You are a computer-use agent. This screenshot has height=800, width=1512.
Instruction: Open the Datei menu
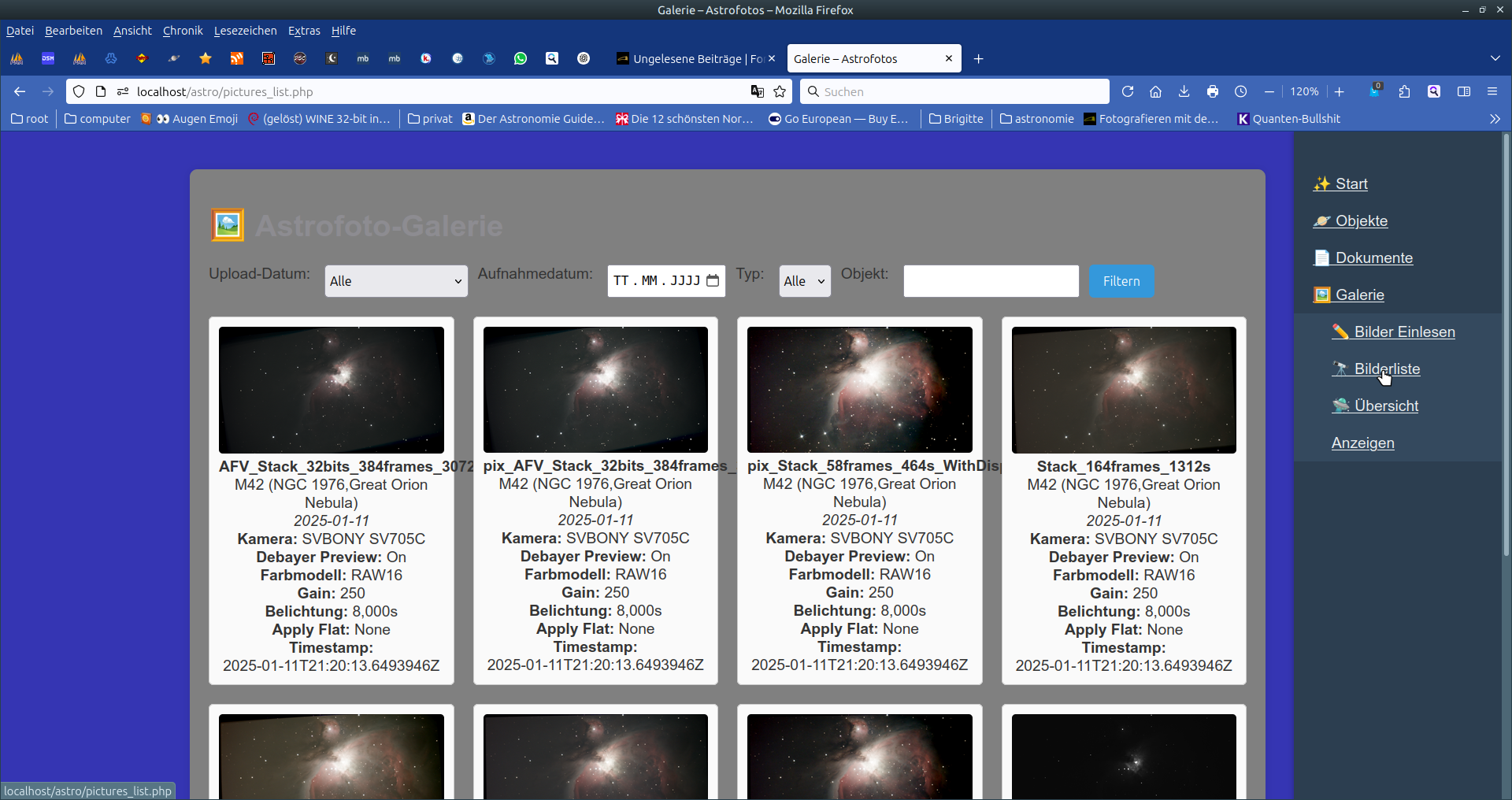20,31
